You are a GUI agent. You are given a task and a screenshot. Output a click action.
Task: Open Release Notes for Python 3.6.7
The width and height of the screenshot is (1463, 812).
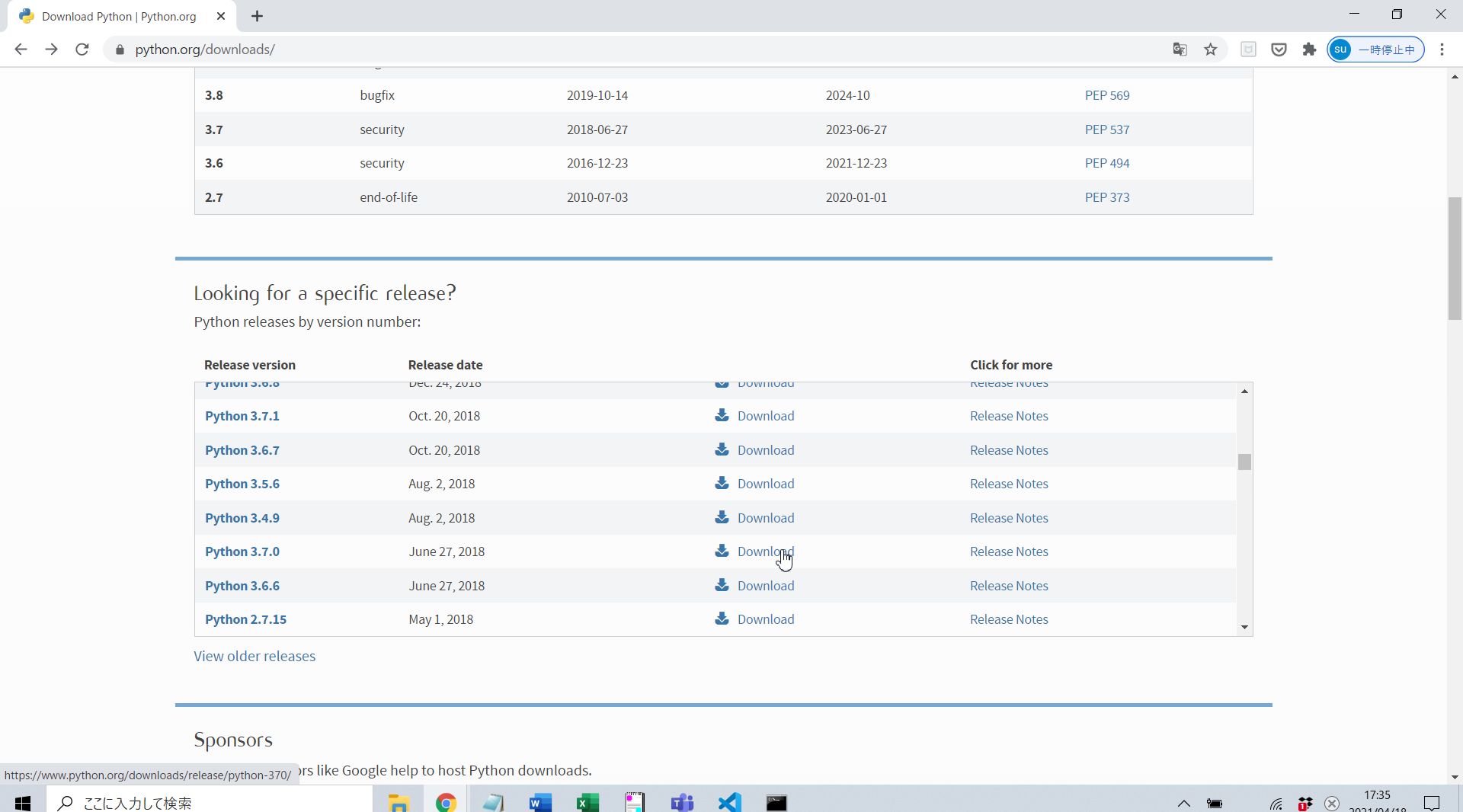point(1009,450)
